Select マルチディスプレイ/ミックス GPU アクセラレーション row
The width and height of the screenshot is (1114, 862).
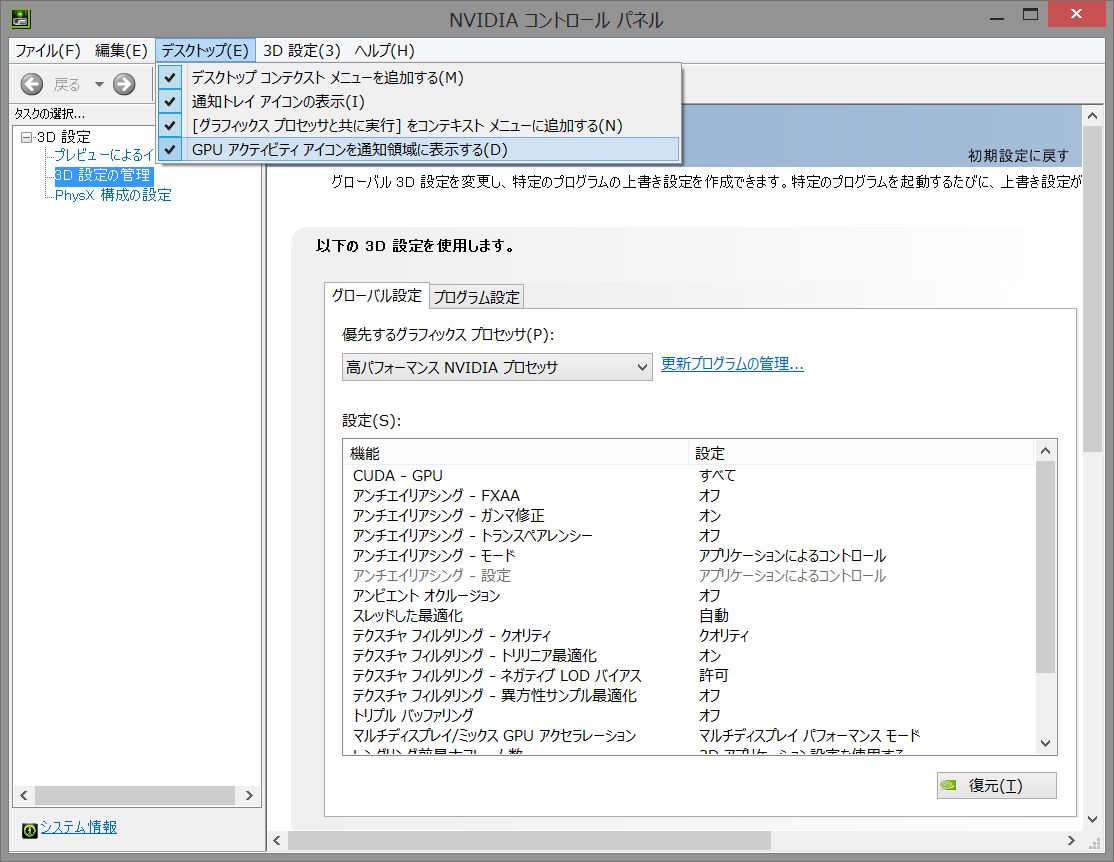689,736
